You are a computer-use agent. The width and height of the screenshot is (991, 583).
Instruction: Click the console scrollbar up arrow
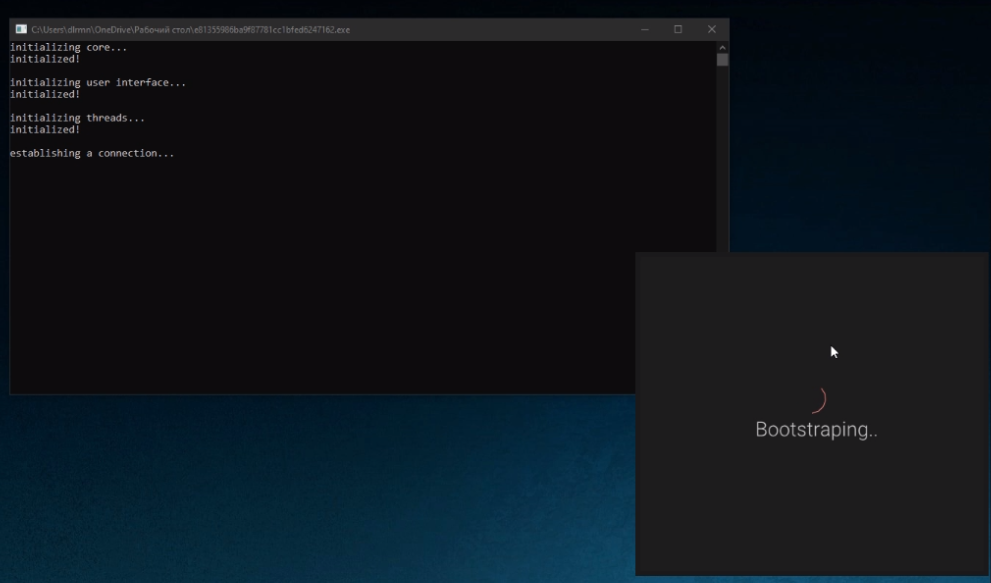tap(722, 47)
